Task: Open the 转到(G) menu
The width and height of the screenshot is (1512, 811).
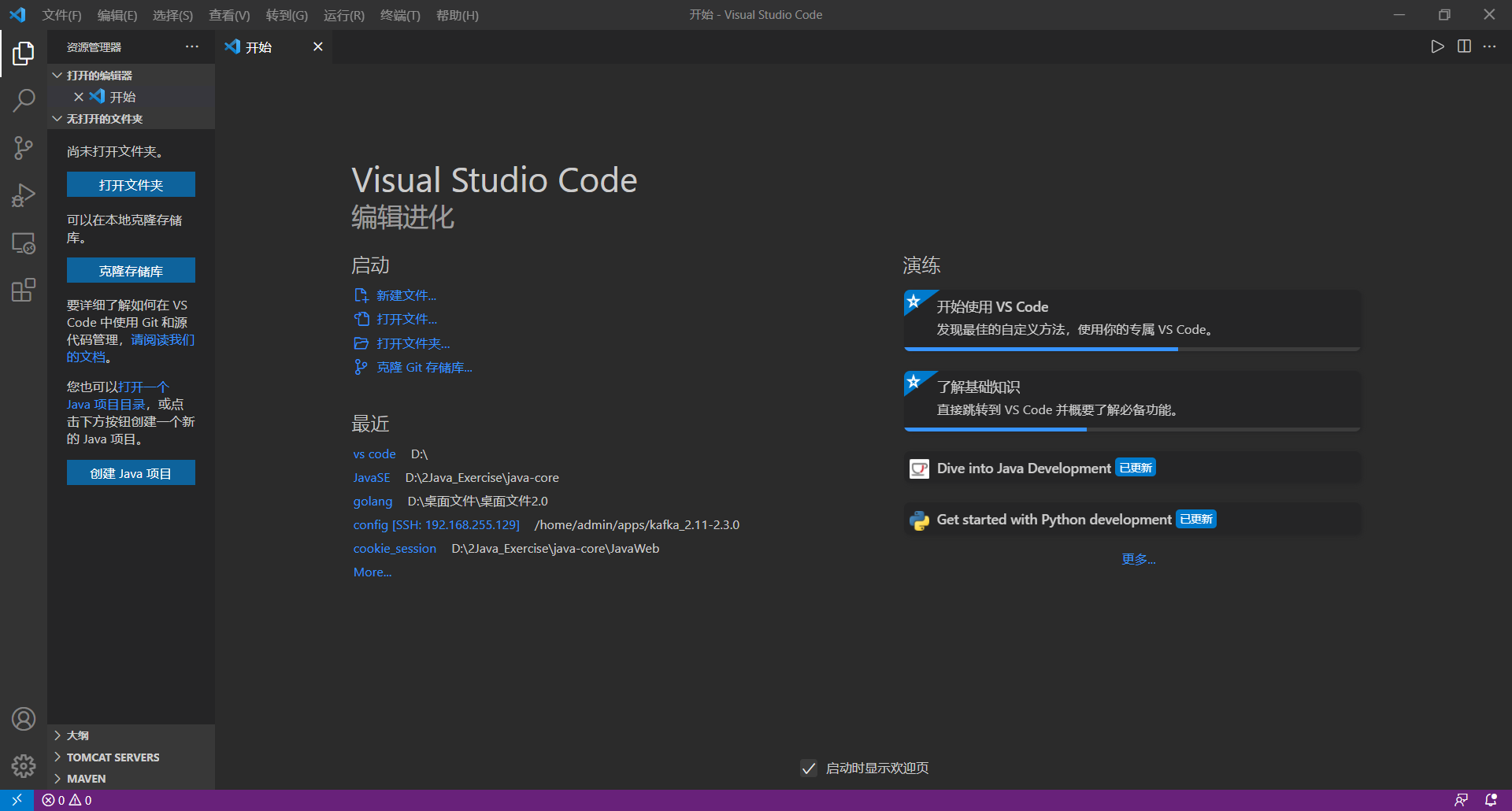Action: [x=287, y=15]
